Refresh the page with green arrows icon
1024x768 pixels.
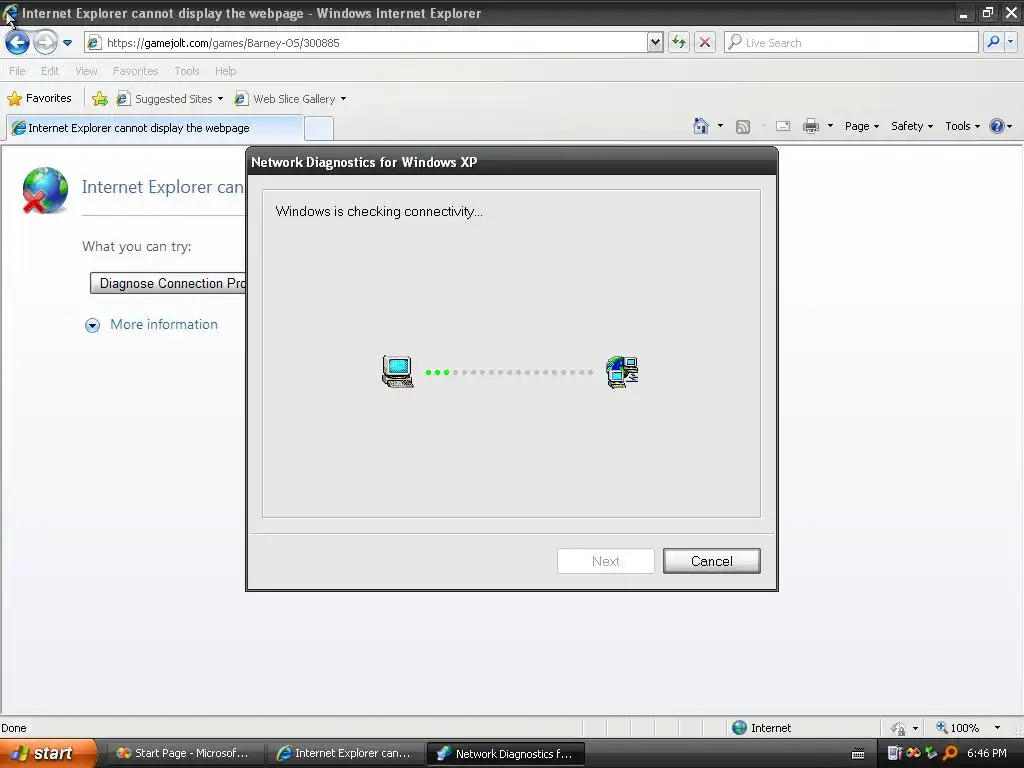[x=679, y=43]
